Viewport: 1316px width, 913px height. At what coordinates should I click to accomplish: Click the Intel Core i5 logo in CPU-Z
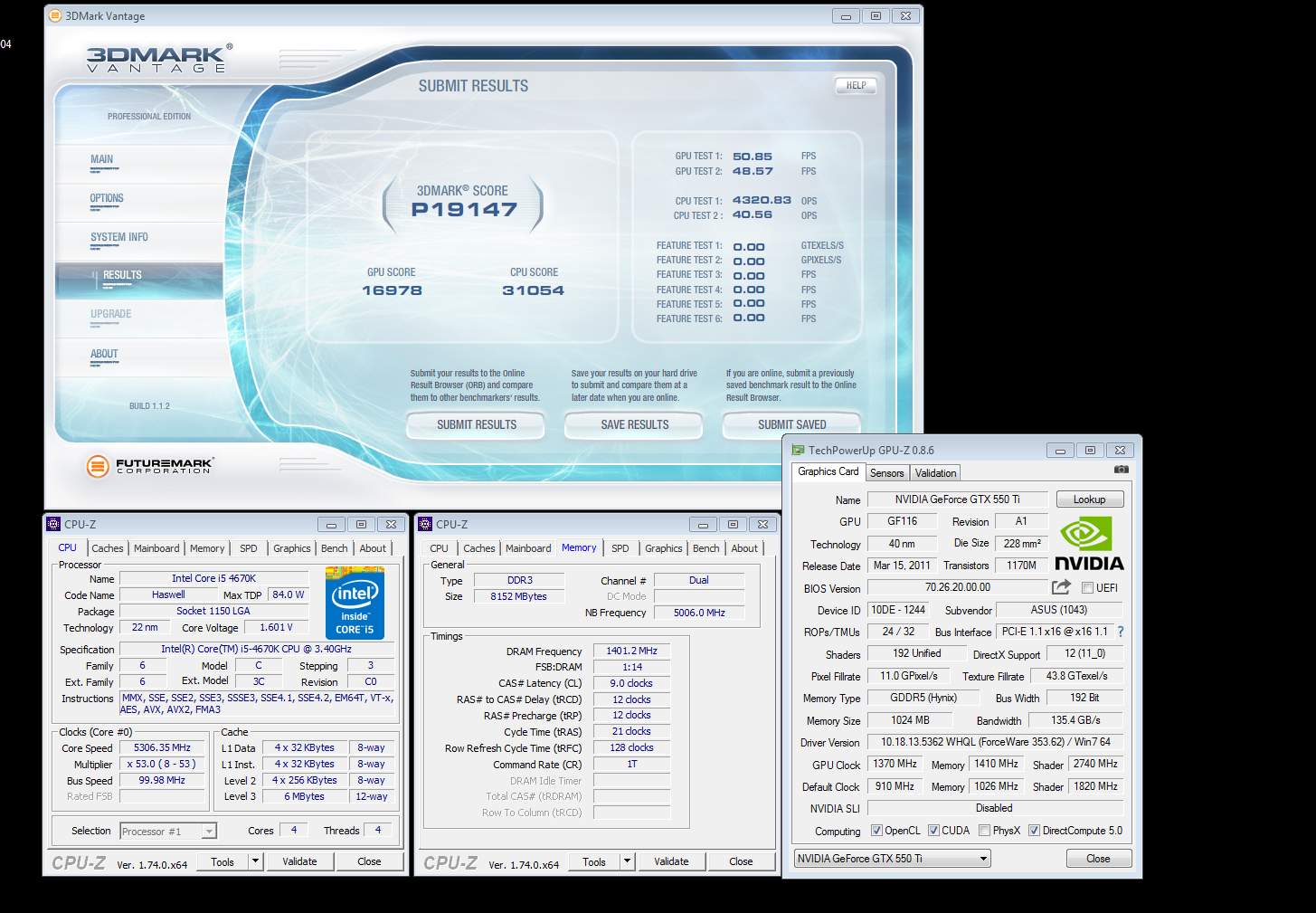(355, 603)
